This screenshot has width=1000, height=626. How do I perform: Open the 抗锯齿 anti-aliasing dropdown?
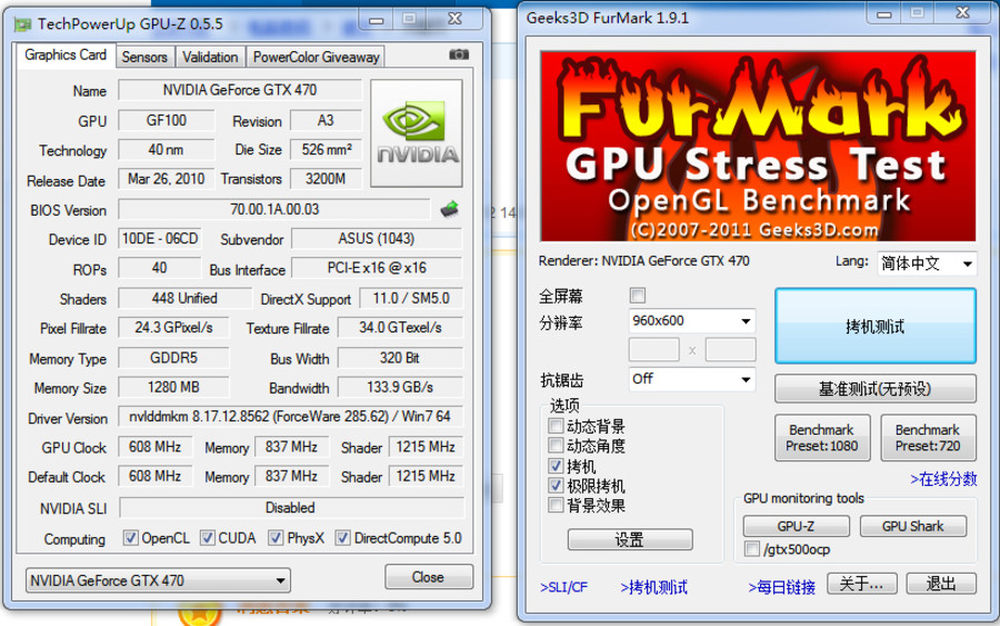(692, 379)
